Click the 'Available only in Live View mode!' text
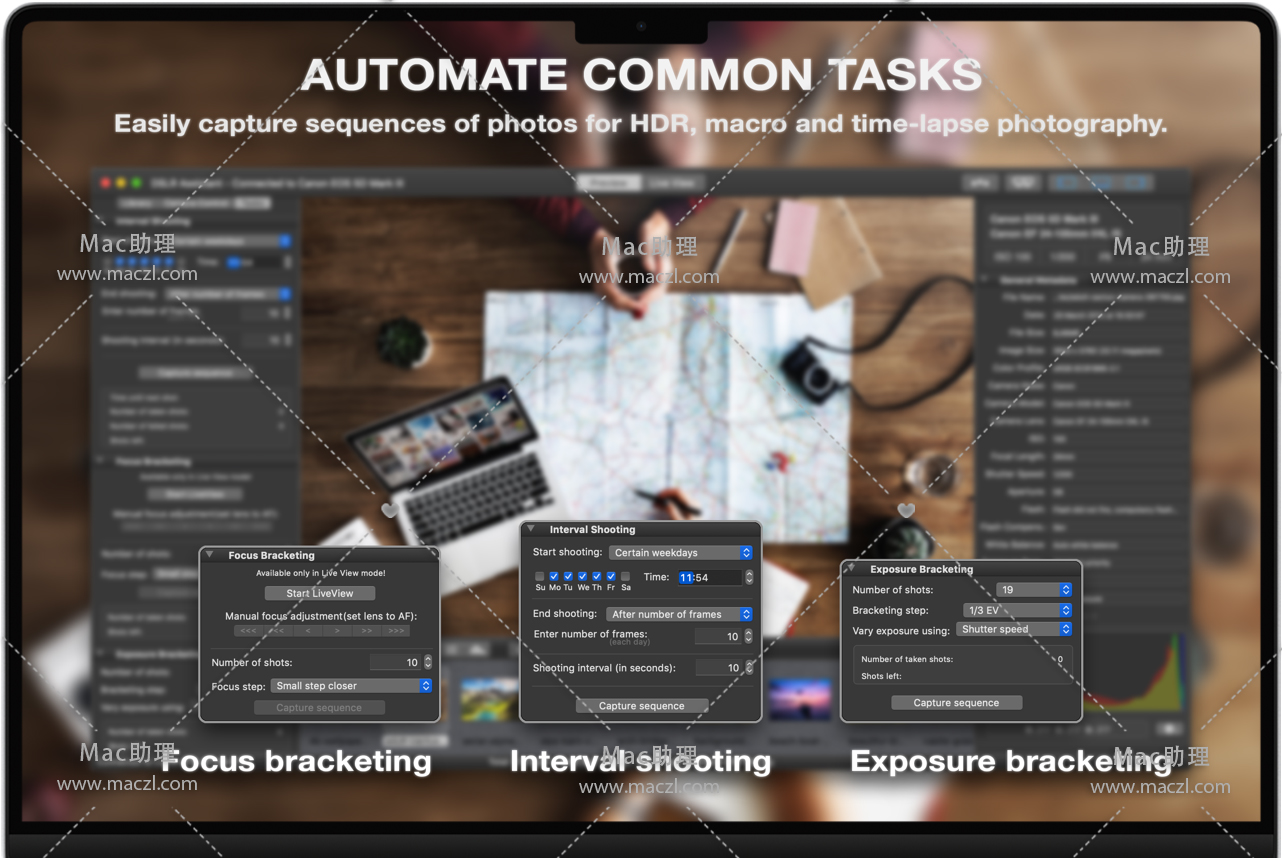The height and width of the screenshot is (858, 1282). click(x=320, y=573)
